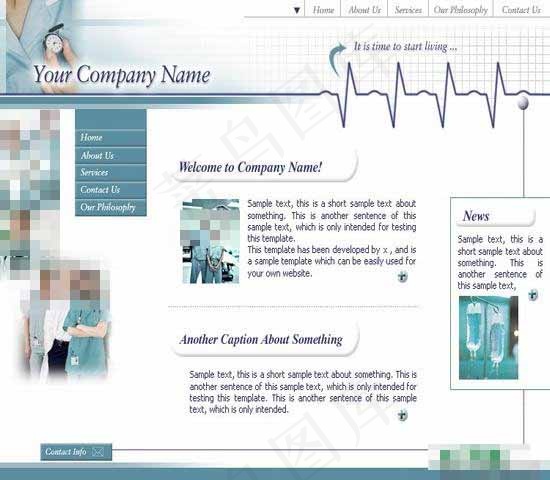The width and height of the screenshot is (550, 480).
Task: Click Contact Us in the left sidebar menu
Action: (111, 190)
